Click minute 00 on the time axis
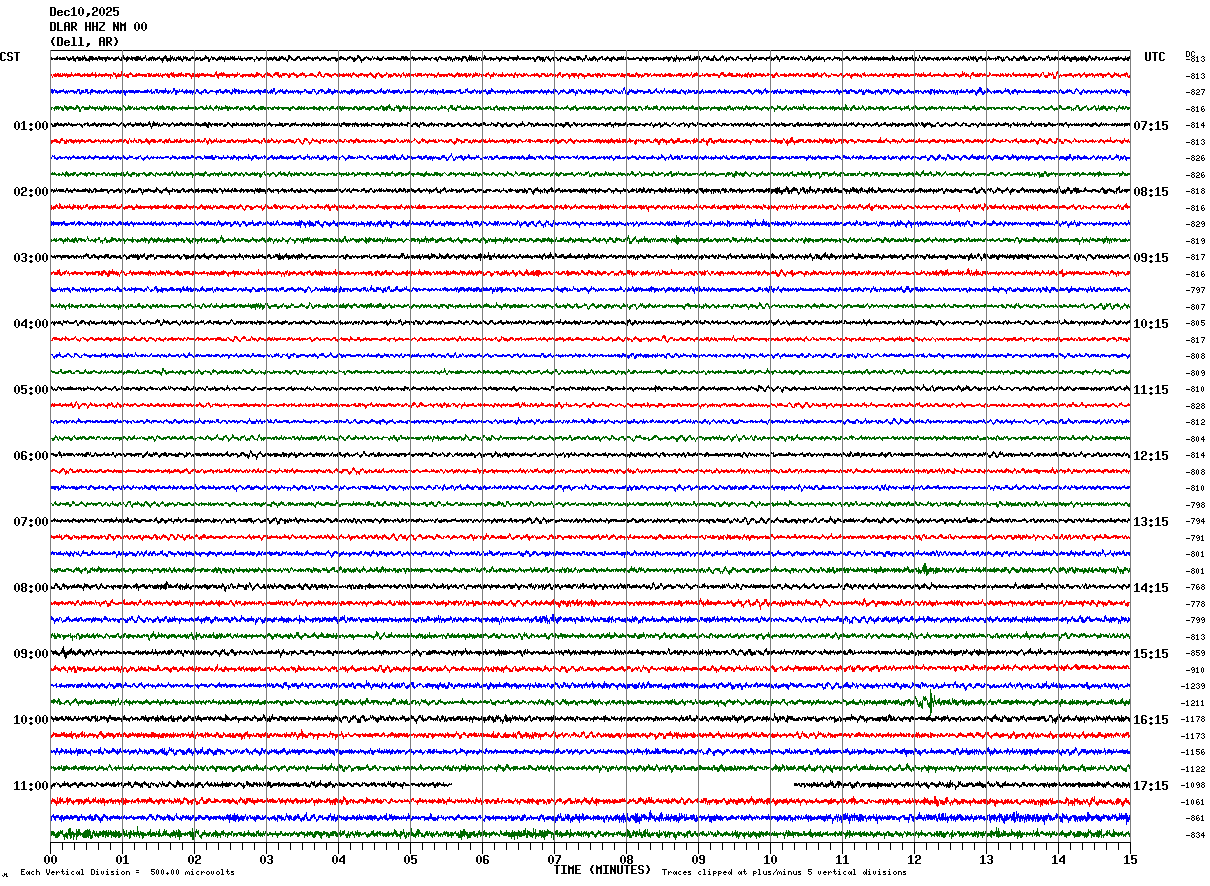Screen dimensions: 1210x886 coord(50,859)
